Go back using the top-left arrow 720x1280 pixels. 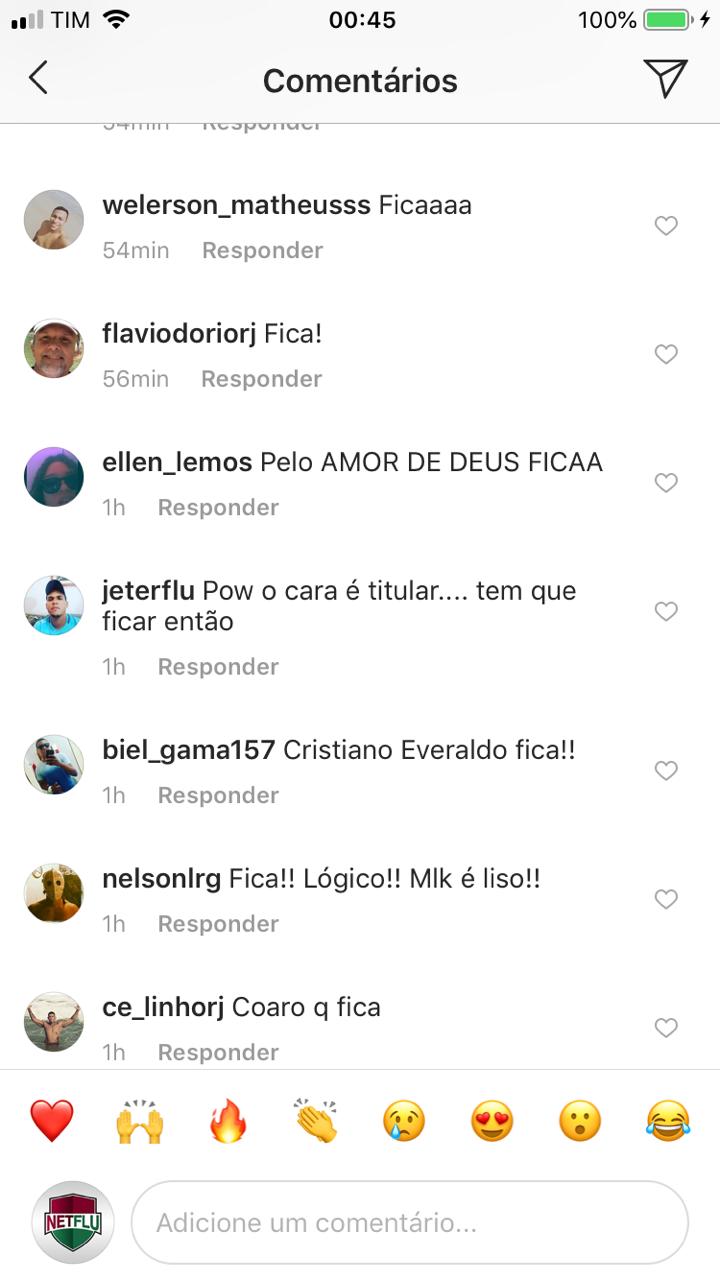(38, 78)
